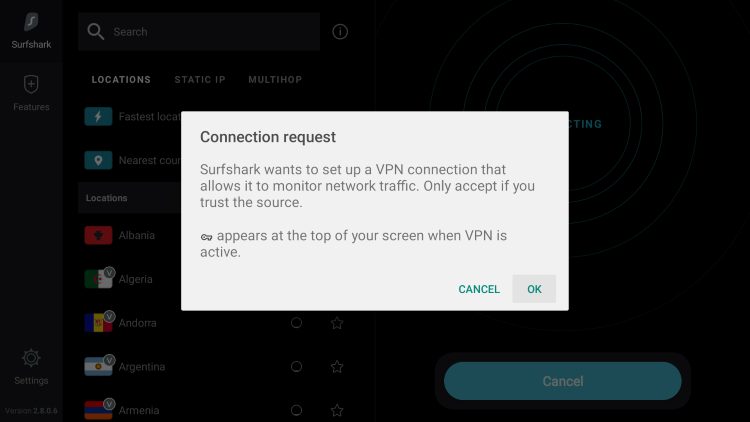This screenshot has width=750, height=422.
Task: Select the Argentina radio button
Action: (297, 367)
